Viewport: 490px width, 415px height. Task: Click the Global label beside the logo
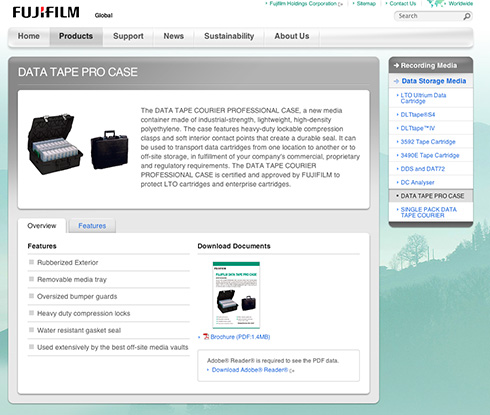tap(103, 15)
